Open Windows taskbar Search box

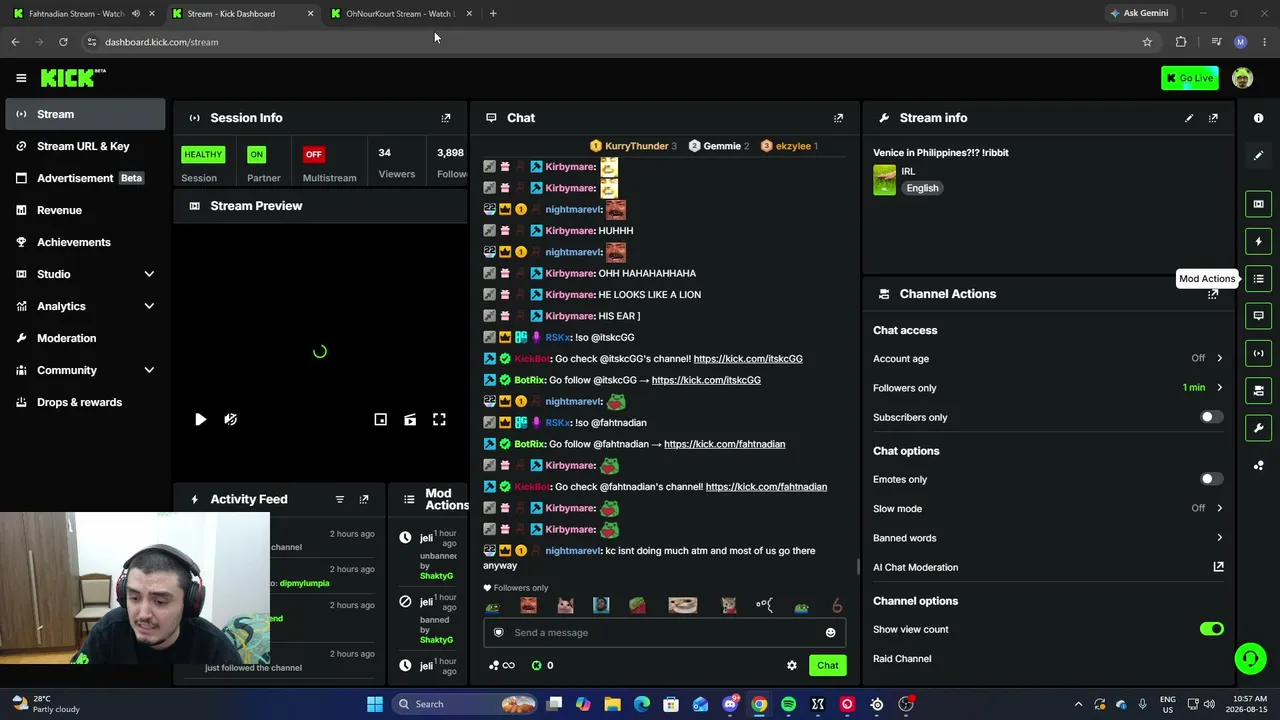[466, 704]
